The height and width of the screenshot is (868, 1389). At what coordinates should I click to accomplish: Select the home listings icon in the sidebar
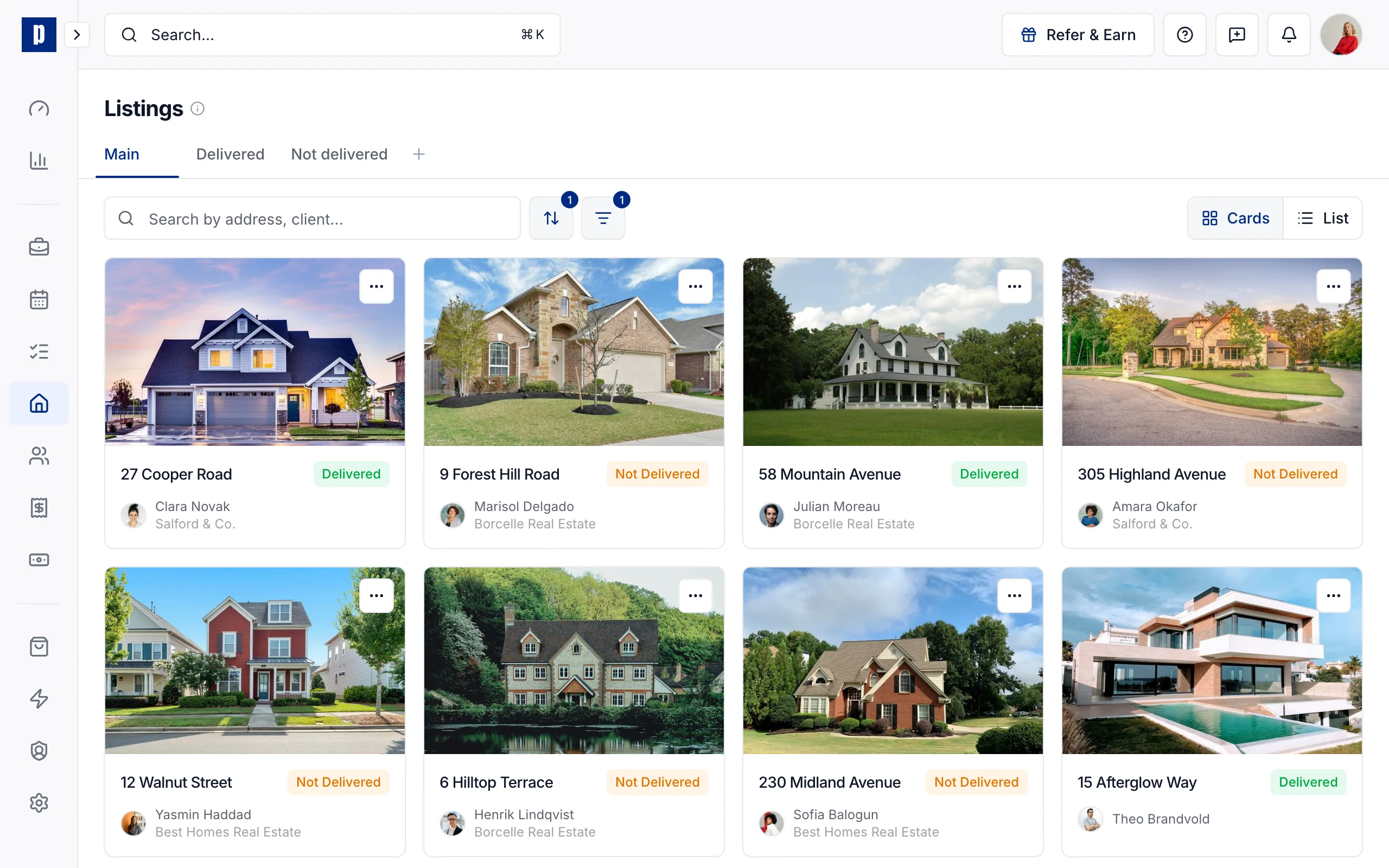[39, 404]
